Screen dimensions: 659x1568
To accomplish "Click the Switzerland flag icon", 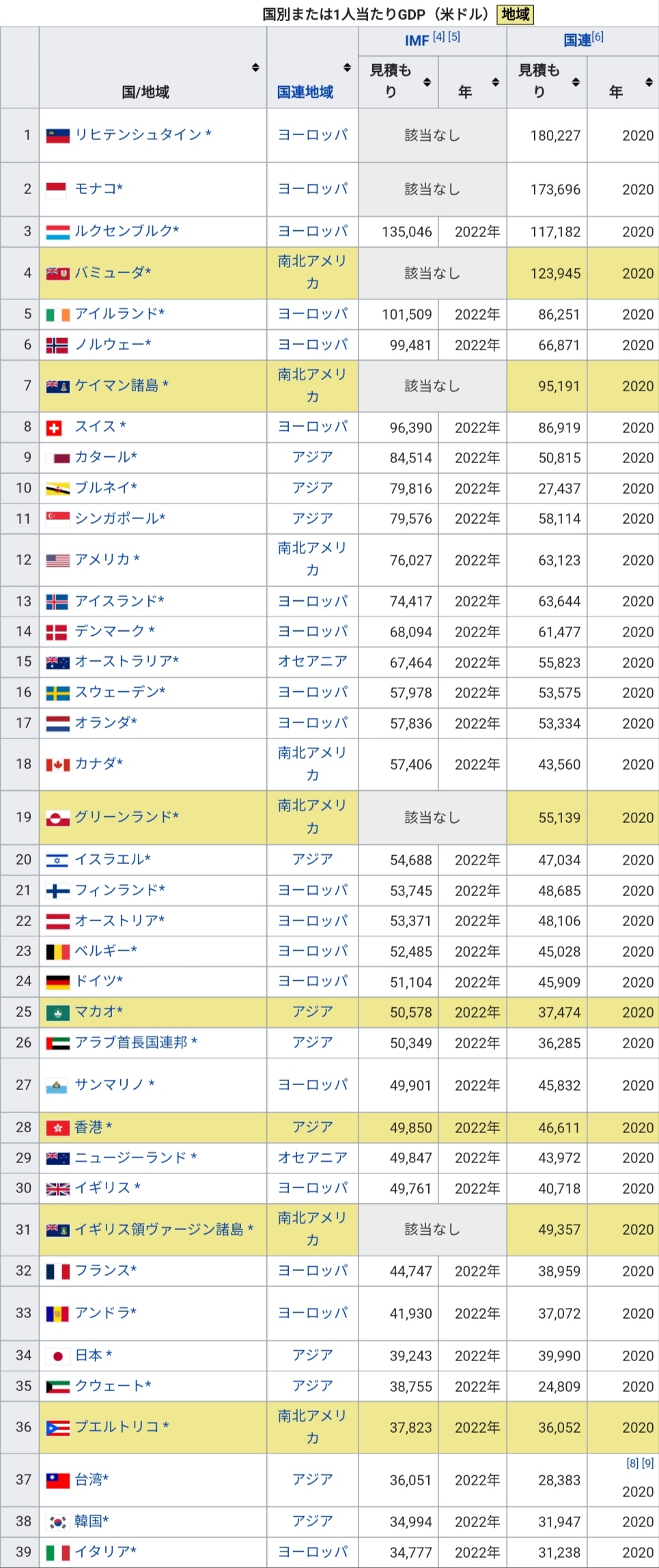I will pyautogui.click(x=54, y=428).
